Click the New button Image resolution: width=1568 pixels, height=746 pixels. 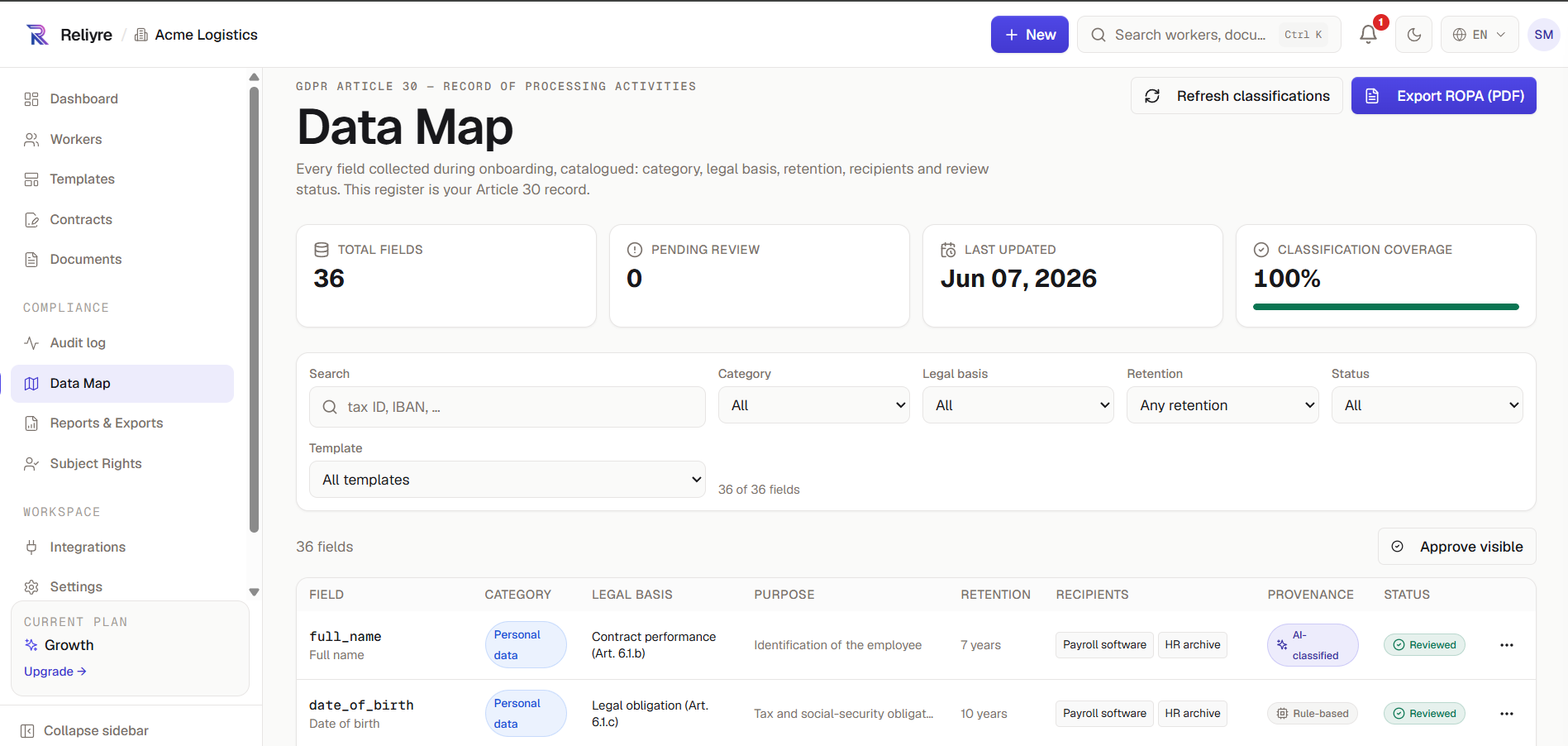pyautogui.click(x=1030, y=35)
